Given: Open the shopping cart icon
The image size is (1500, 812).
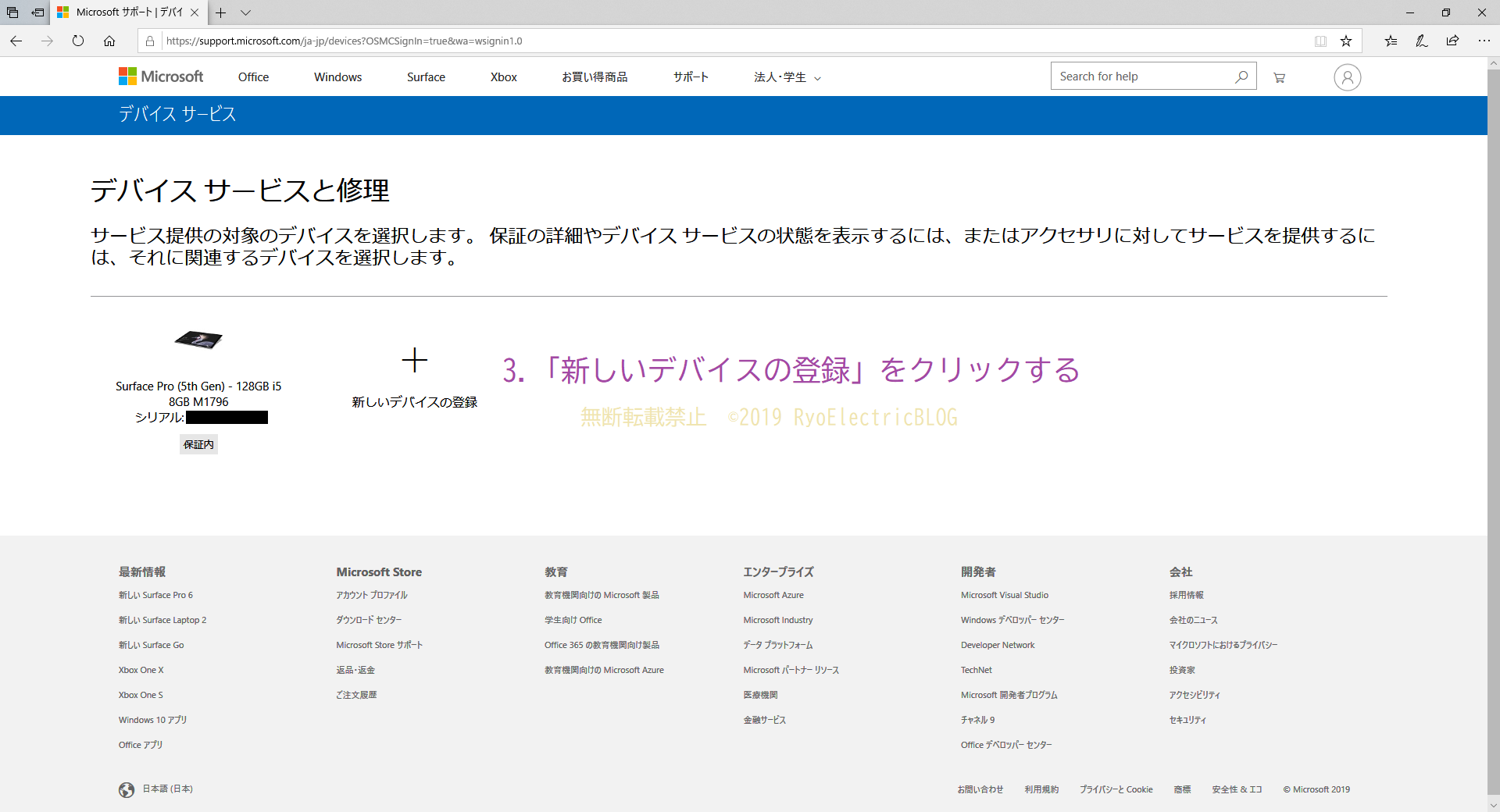Looking at the screenshot, I should tap(1279, 77).
